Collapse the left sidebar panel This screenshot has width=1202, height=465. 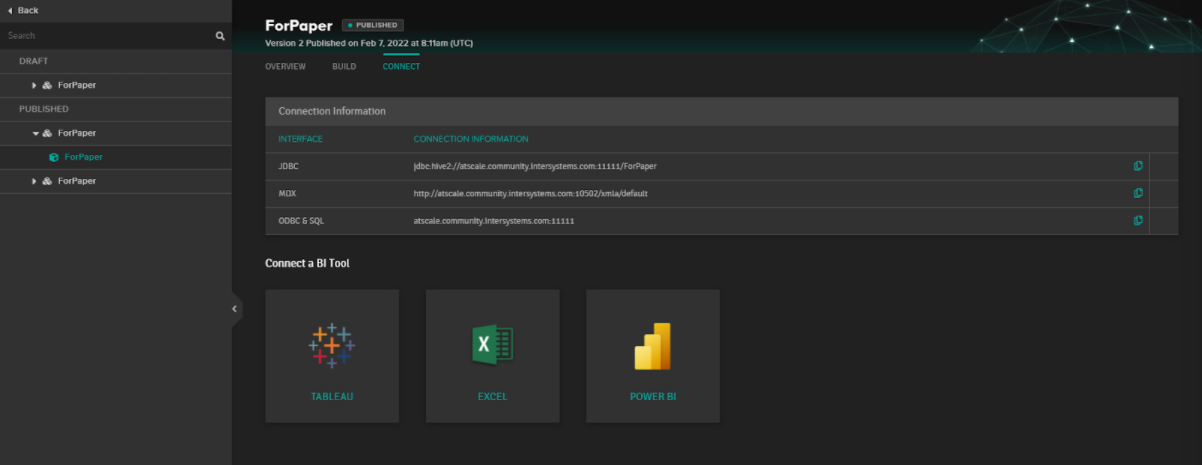[x=235, y=309]
